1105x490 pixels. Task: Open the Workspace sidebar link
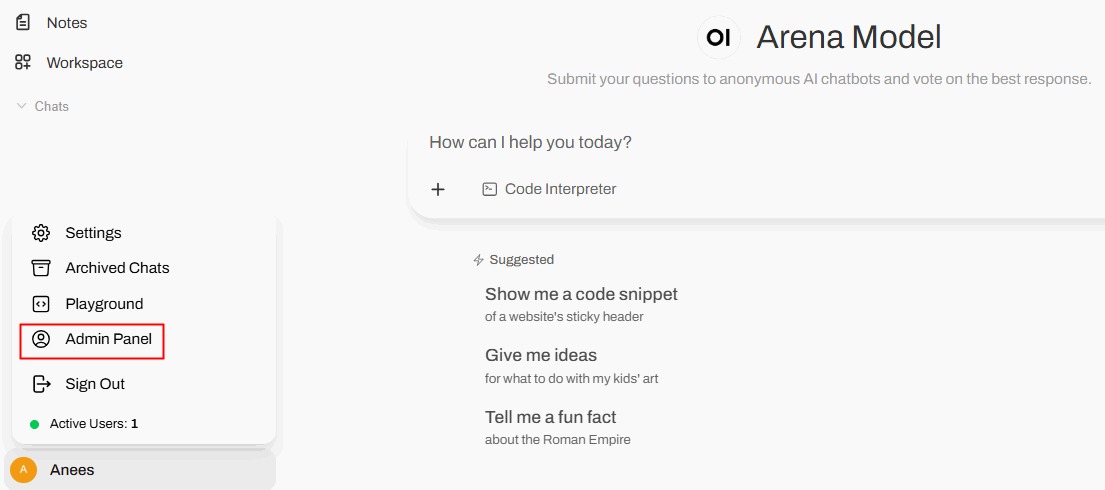(84, 62)
